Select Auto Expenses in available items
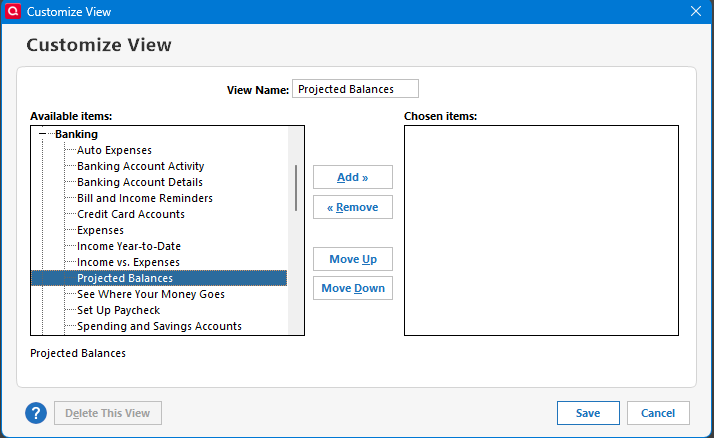Image resolution: width=714 pixels, height=438 pixels. 114,150
